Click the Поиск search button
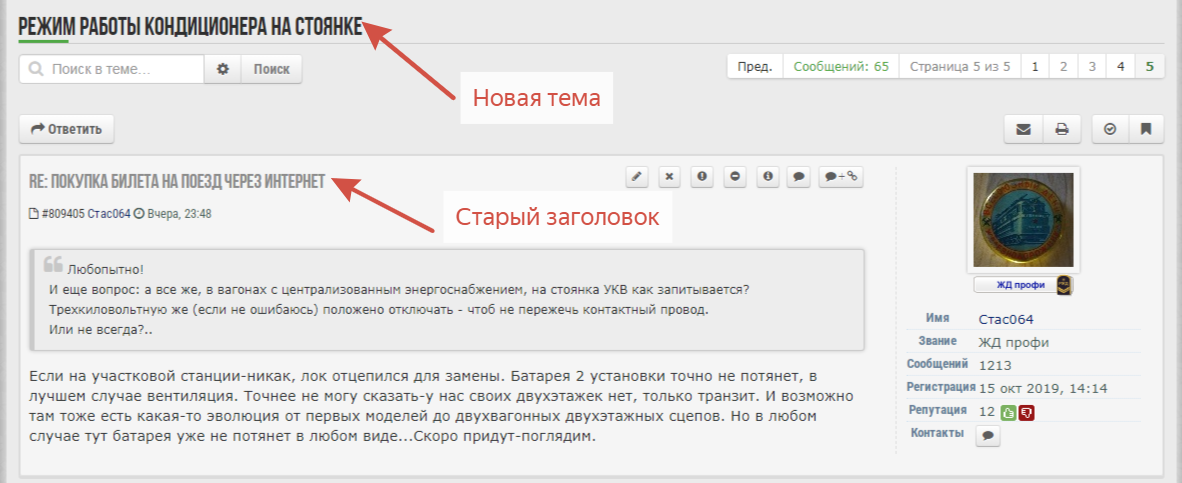 [x=272, y=69]
